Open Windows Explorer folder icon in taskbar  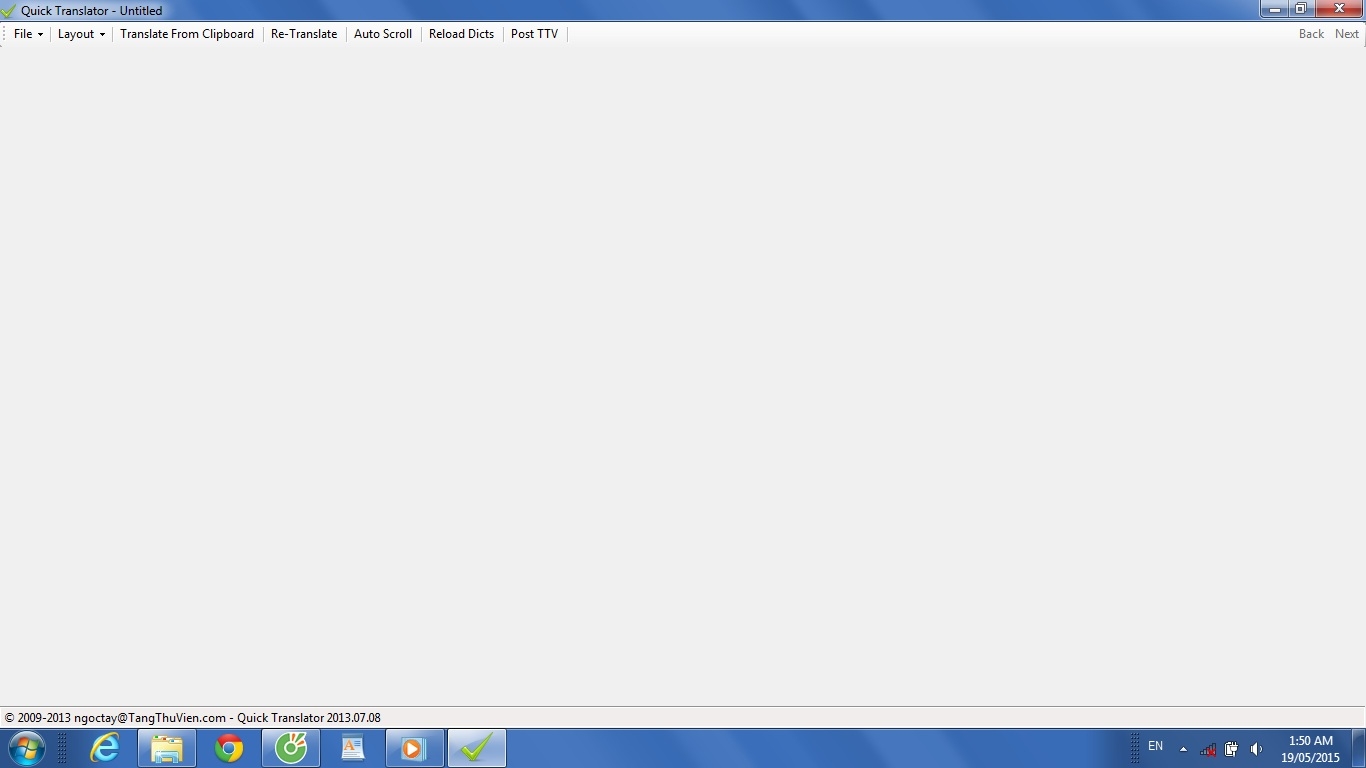(167, 748)
